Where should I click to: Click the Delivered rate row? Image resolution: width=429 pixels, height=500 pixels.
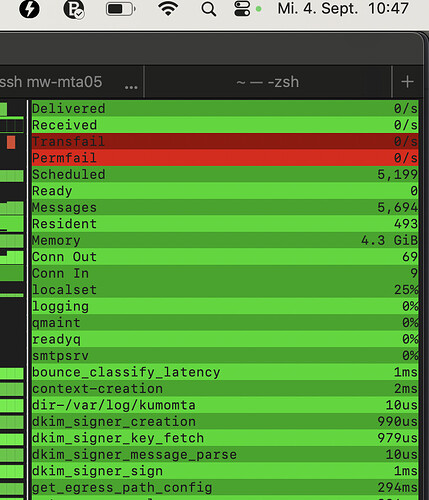click(225, 108)
